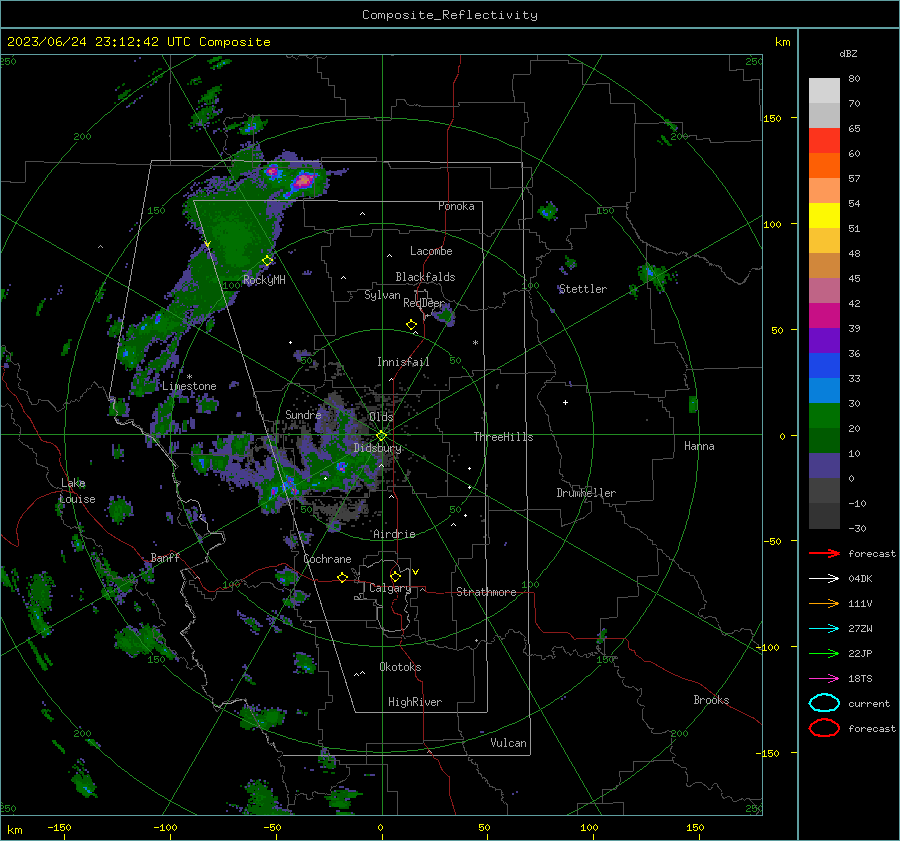Click the Ponoka city label
This screenshot has width=900, height=841.
pos(456,206)
